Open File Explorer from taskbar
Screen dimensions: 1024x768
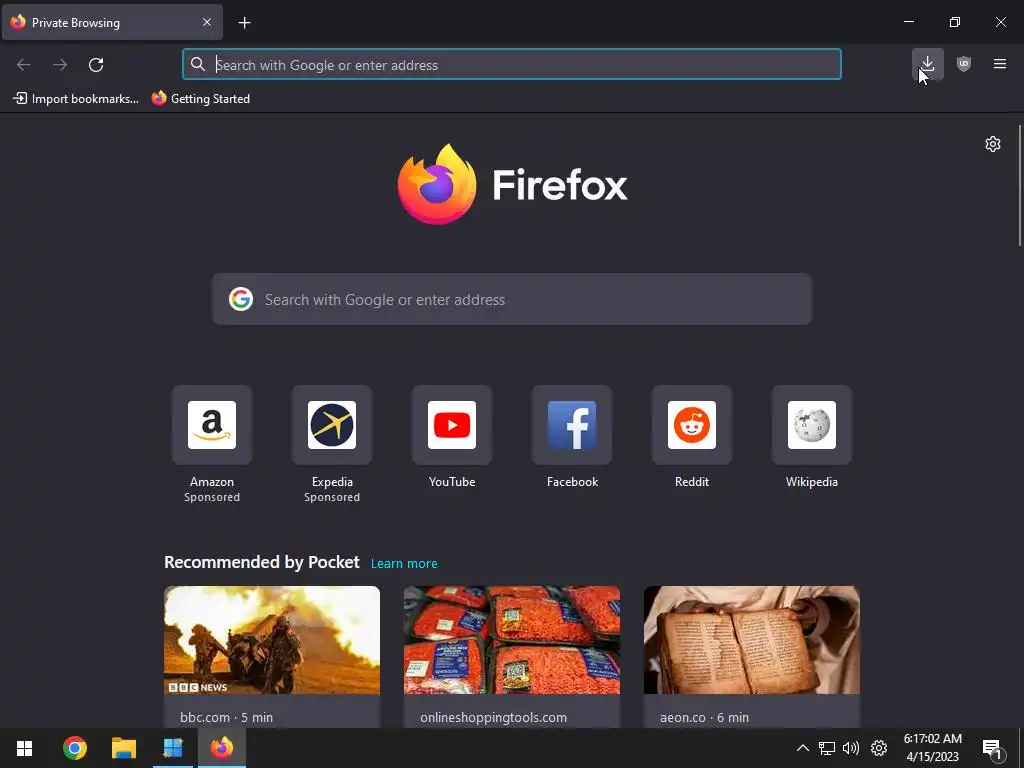tap(123, 748)
